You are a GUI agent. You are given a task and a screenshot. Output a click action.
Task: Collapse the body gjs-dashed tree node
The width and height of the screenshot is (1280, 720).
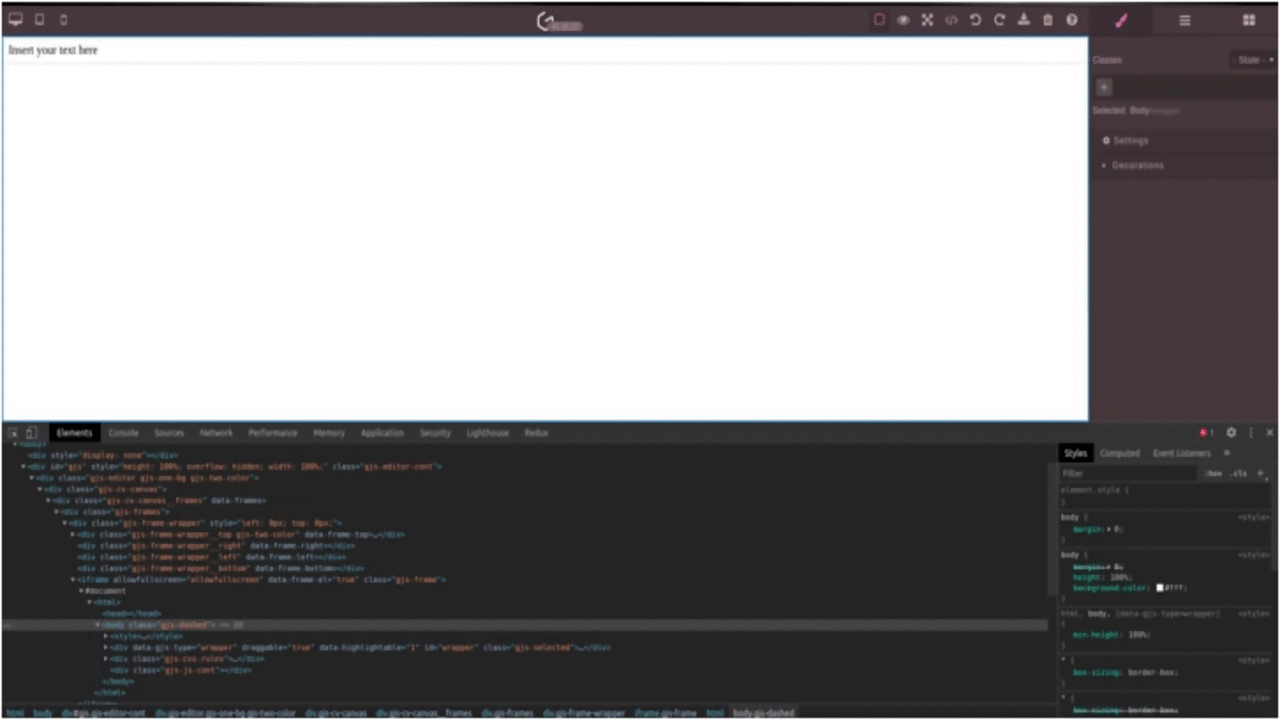point(97,624)
